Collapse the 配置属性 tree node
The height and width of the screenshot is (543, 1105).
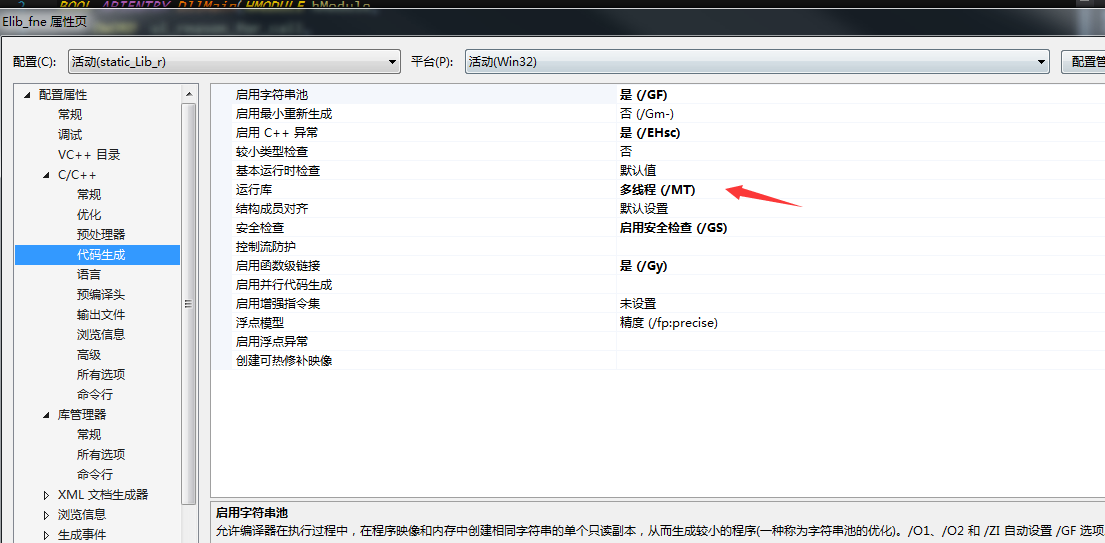27,95
